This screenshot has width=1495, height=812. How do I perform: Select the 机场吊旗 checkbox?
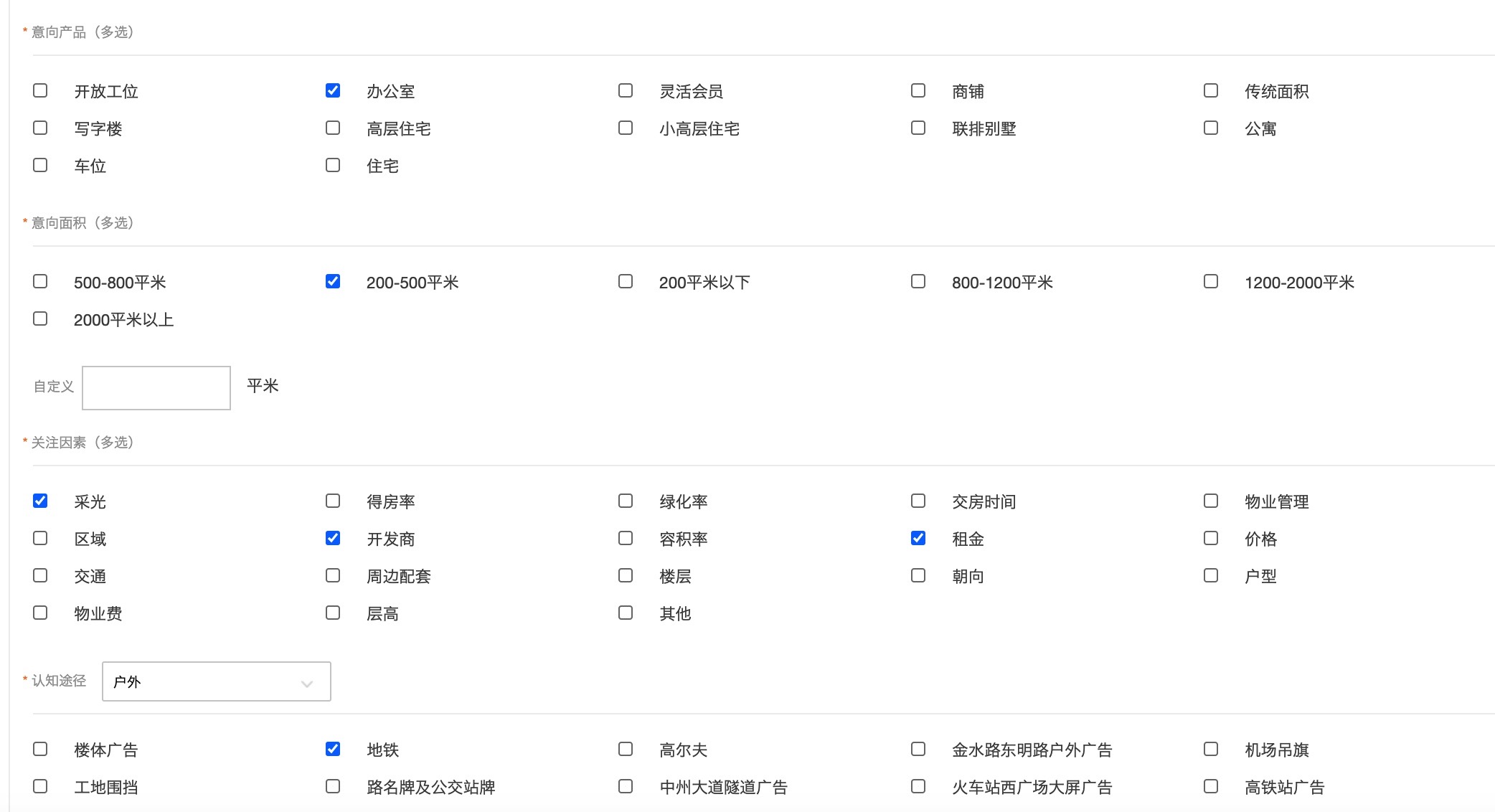[1211, 750]
